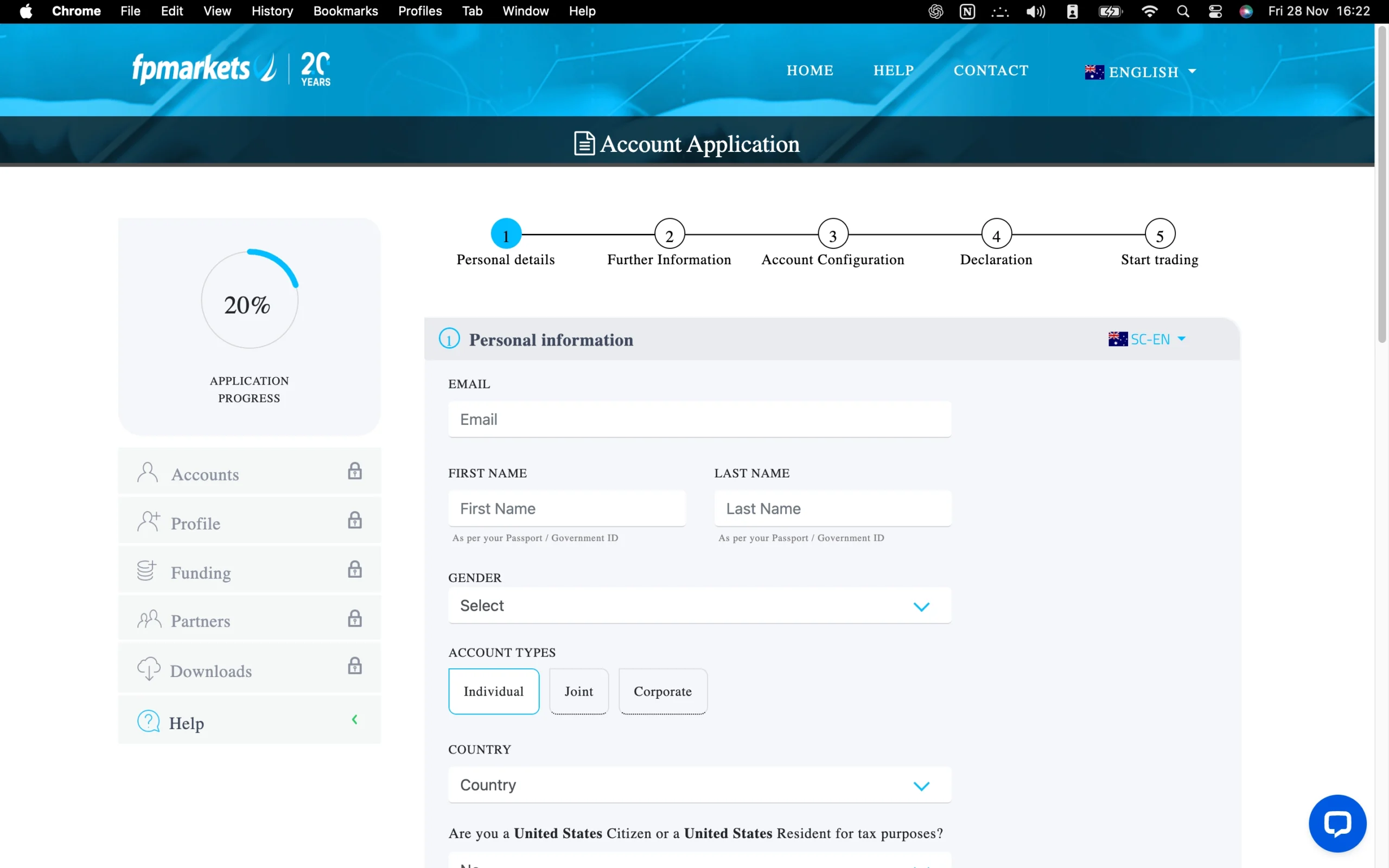The image size is (1389, 868).
Task: Select the Joint account type
Action: tap(578, 691)
